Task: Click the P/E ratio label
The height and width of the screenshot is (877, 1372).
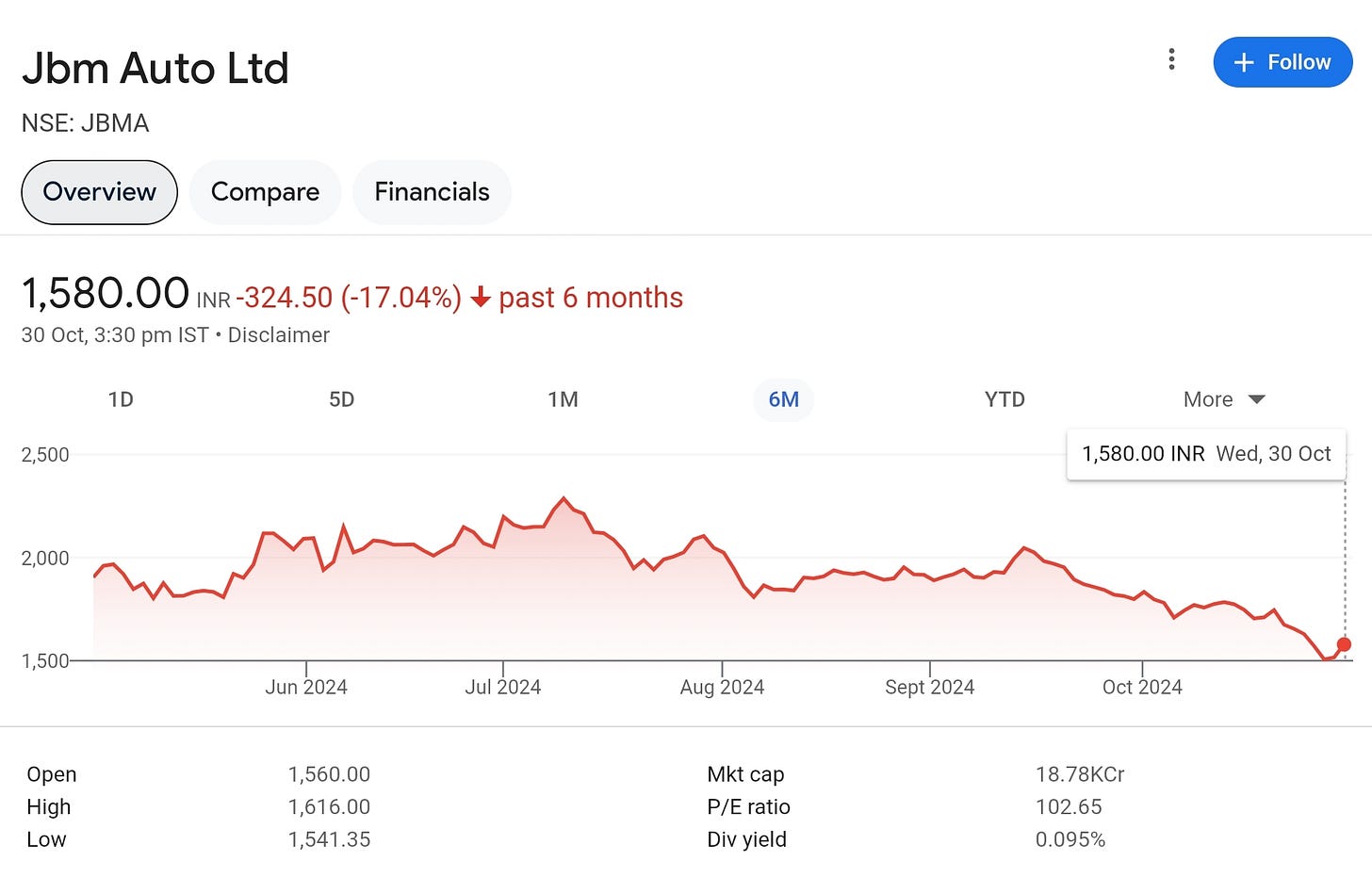Action: (x=748, y=807)
